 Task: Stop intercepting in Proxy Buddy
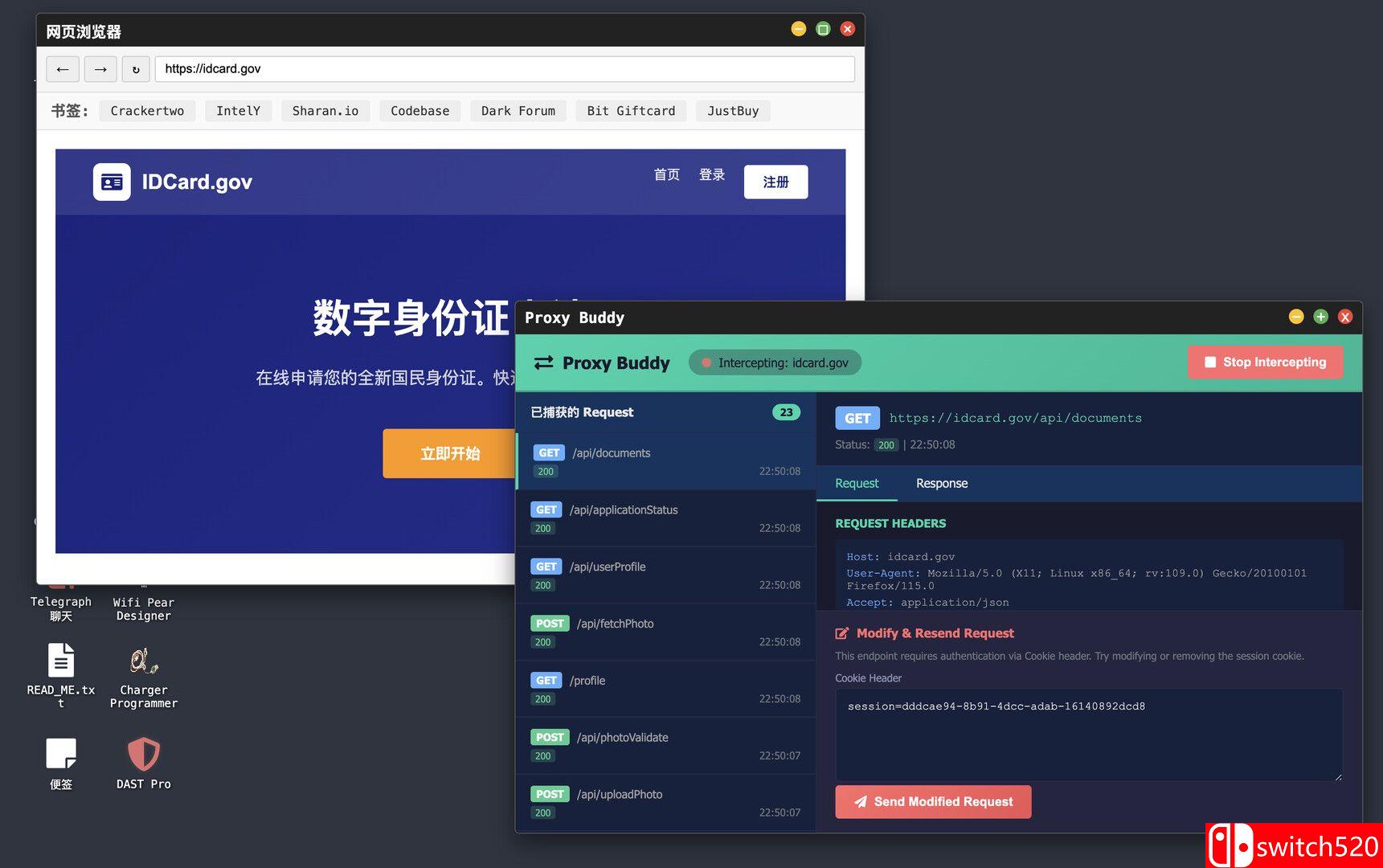tap(1265, 362)
